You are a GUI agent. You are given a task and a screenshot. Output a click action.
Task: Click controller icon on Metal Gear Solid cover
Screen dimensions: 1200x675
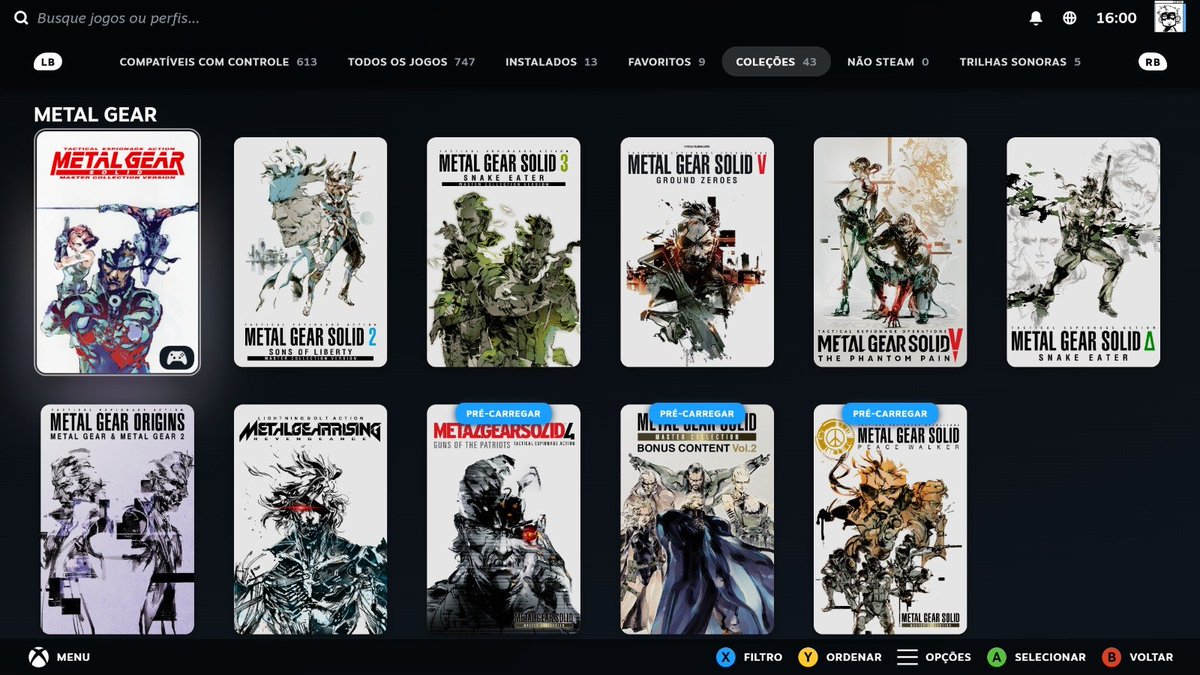[176, 357]
